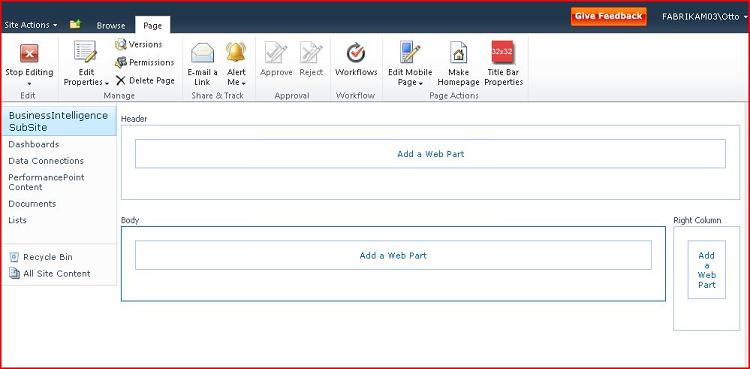The width and height of the screenshot is (750, 369).
Task: Click the Share & Track group label
Action: click(218, 96)
